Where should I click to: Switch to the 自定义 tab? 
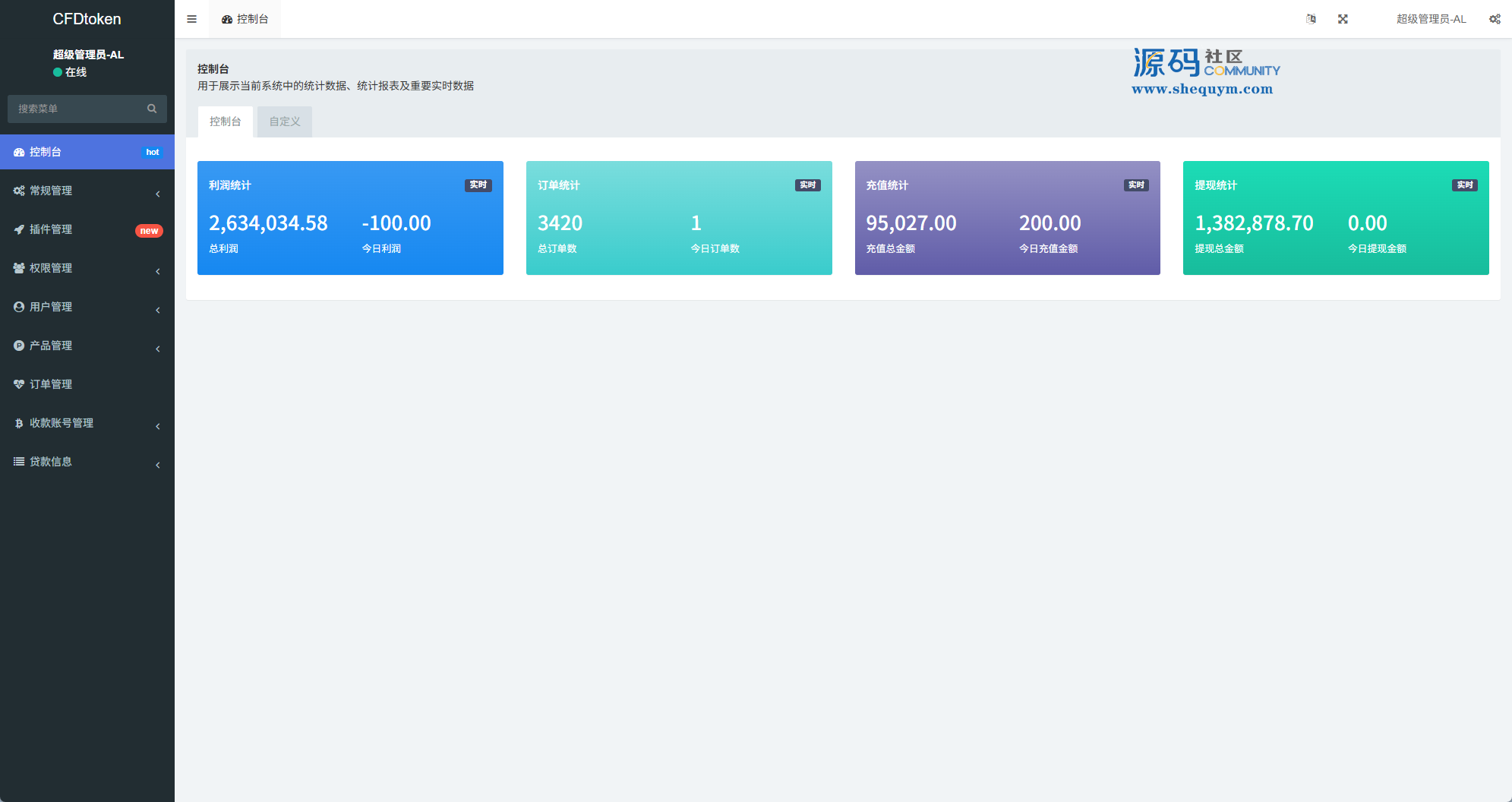click(x=285, y=122)
